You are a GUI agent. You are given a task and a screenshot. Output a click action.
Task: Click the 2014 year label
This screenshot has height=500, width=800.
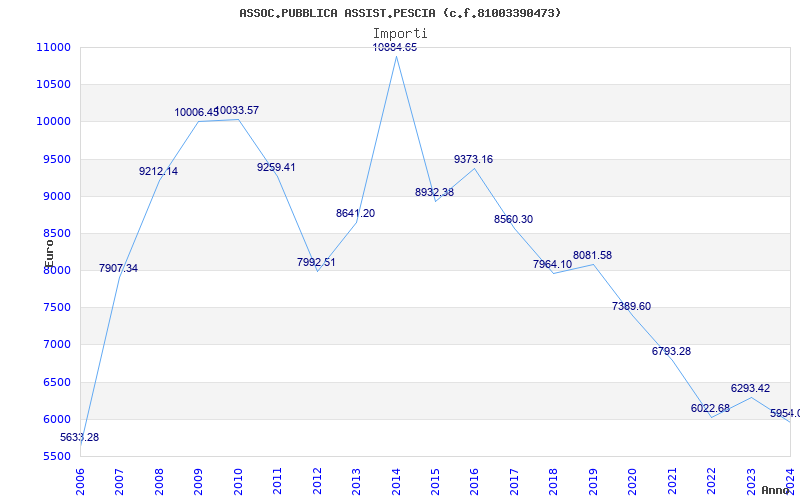(396, 482)
